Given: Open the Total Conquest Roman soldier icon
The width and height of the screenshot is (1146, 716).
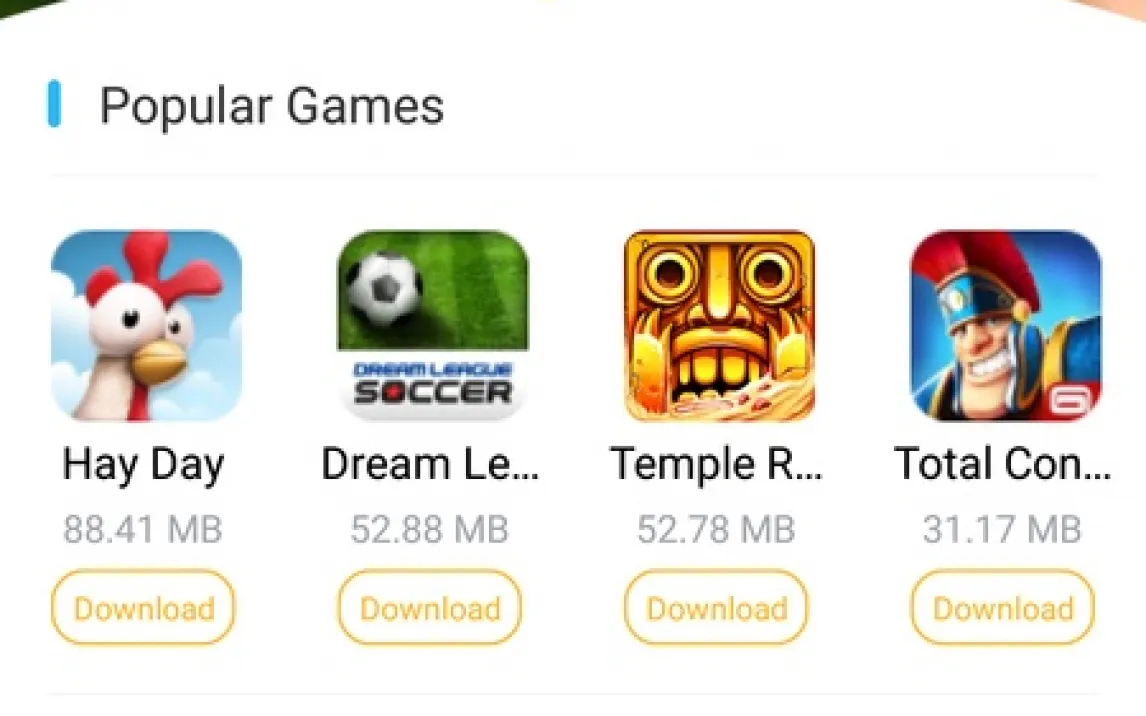Looking at the screenshot, I should click(1006, 326).
